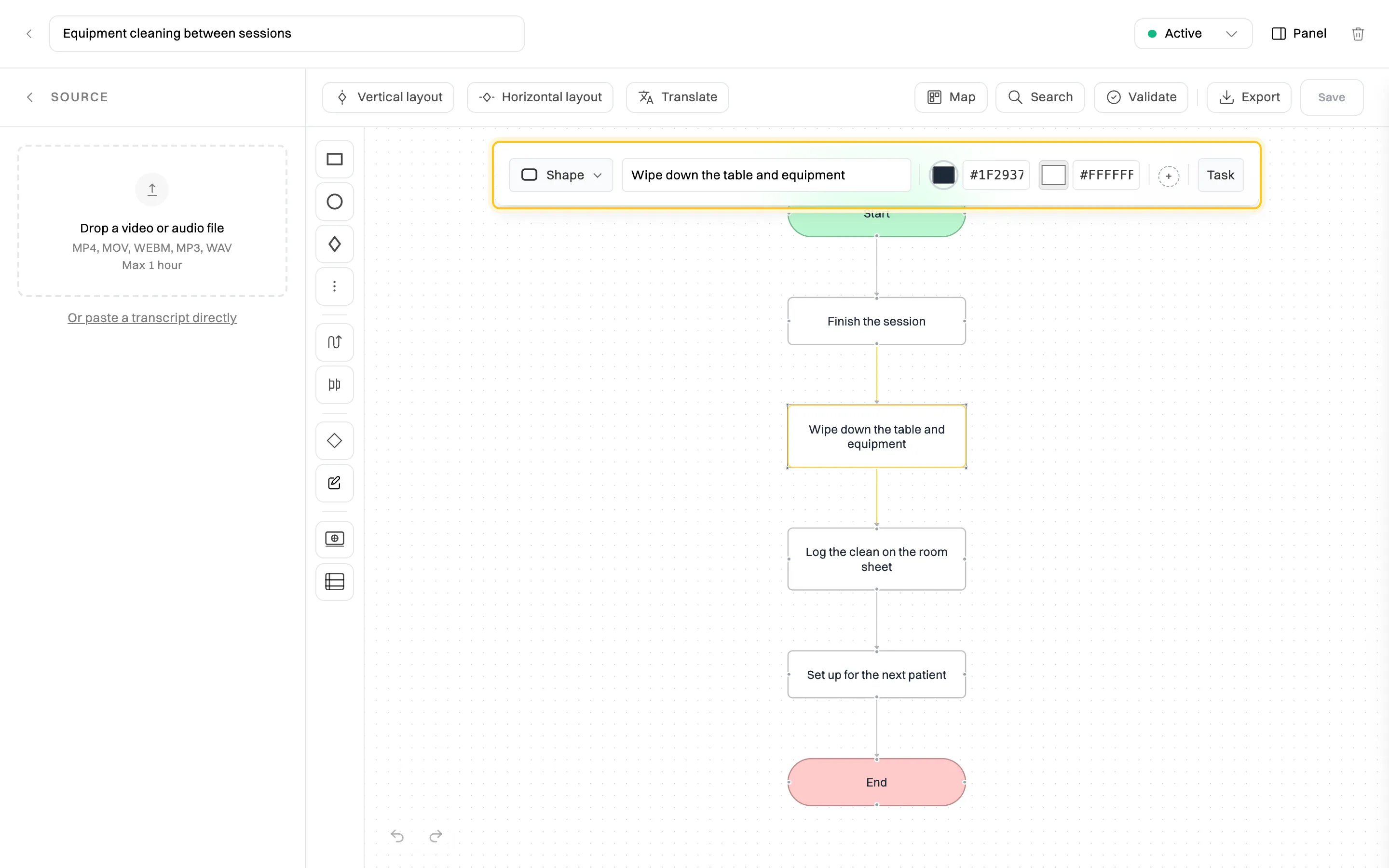Edit the #1F2937 hex color field

(x=996, y=175)
